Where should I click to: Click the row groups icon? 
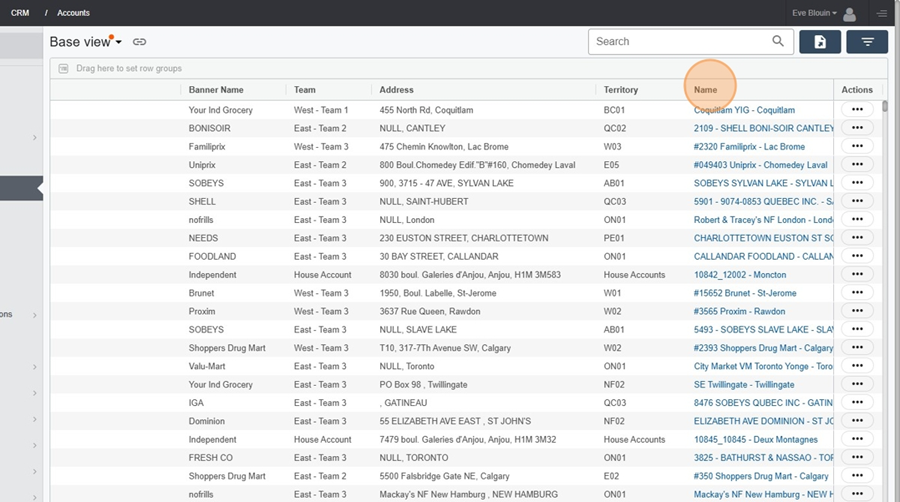coord(64,68)
